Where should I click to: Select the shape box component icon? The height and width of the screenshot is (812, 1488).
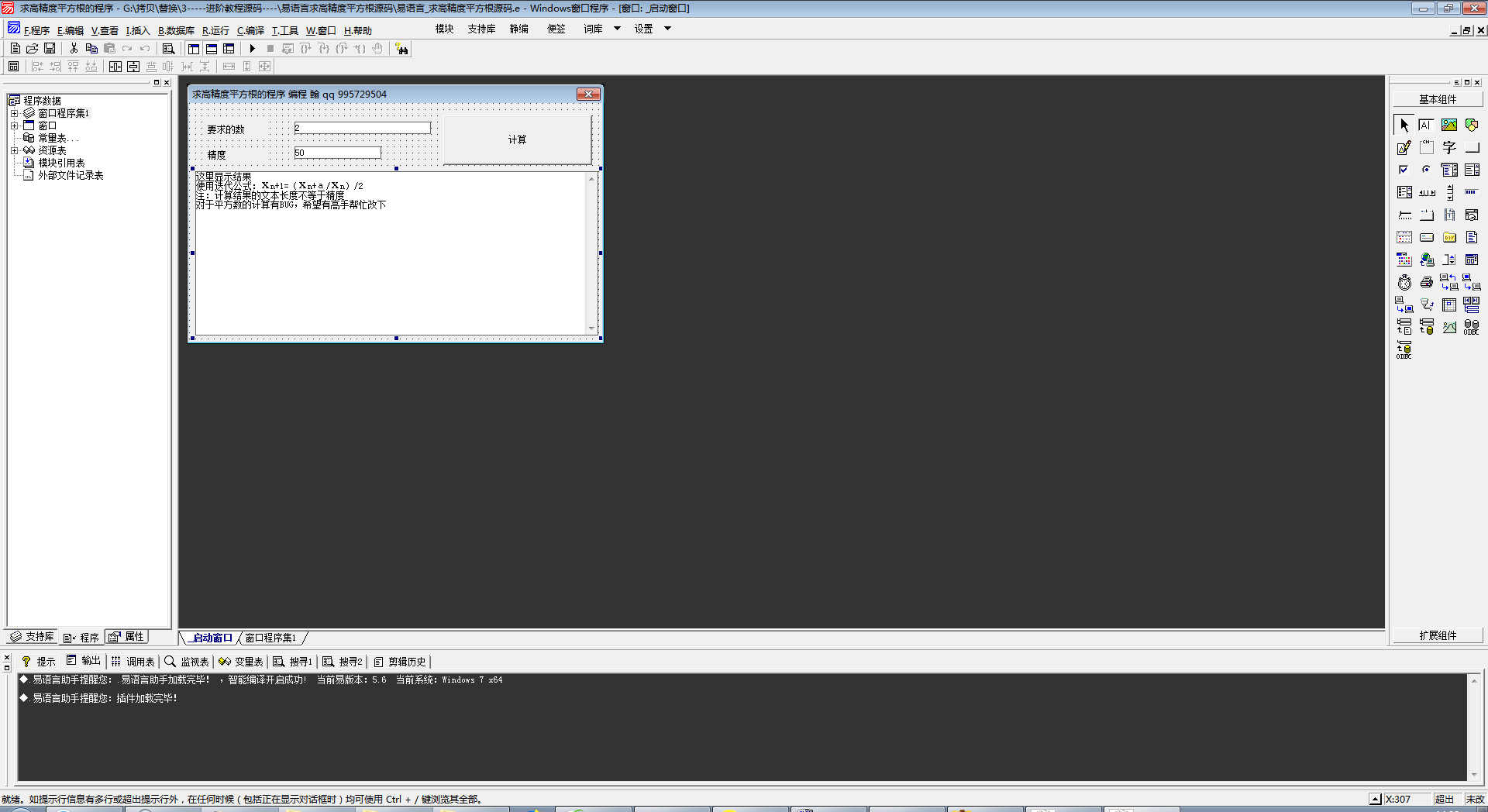pos(1471,125)
